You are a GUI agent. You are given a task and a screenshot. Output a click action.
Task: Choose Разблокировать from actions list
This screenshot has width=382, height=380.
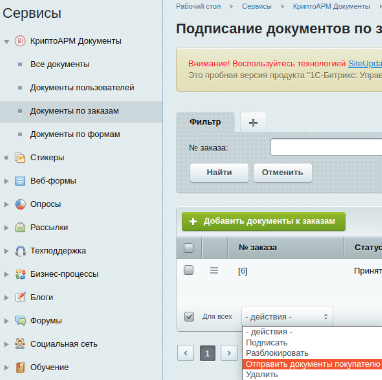point(312,353)
